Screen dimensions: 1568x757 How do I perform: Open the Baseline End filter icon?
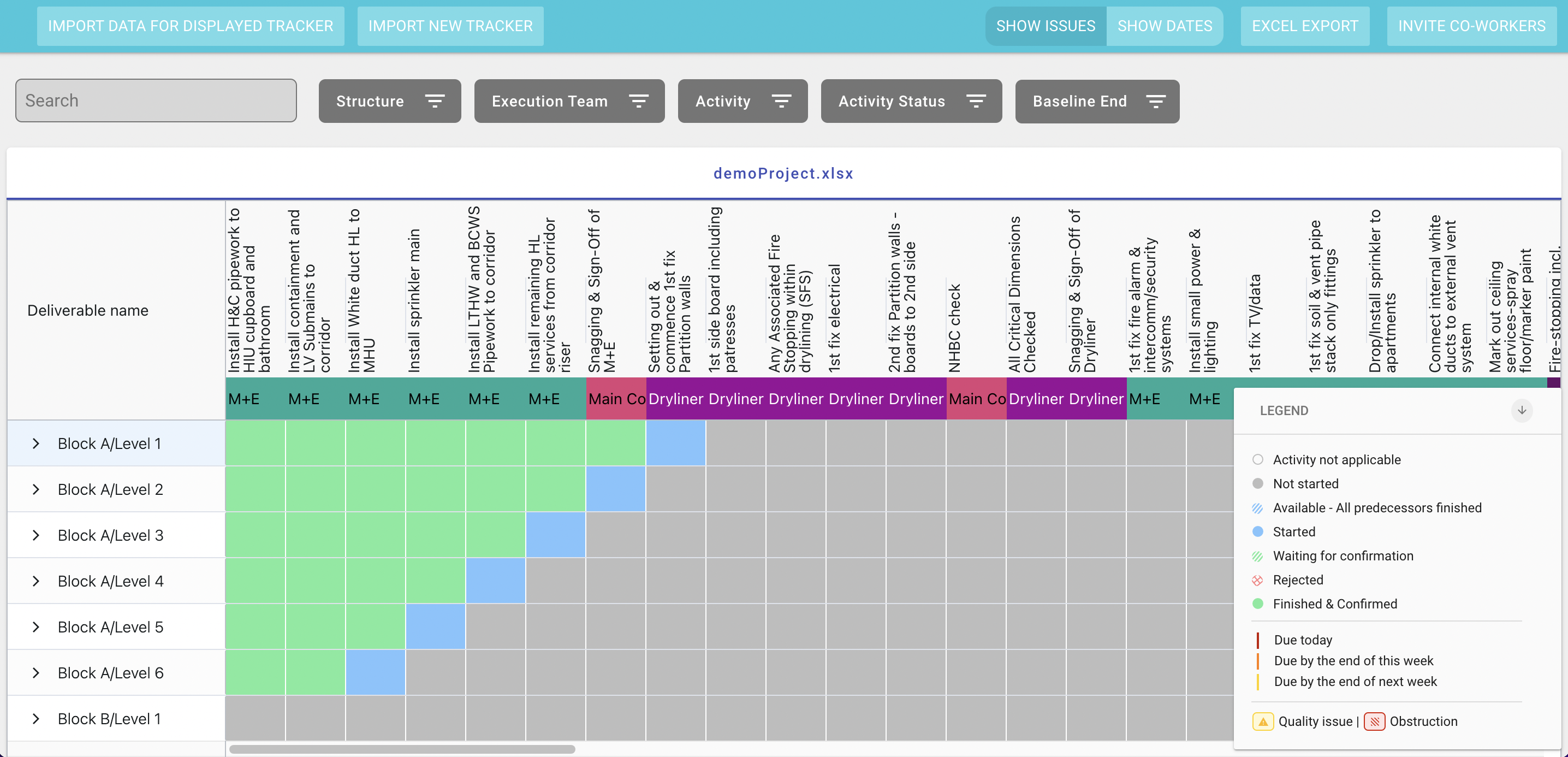click(1156, 101)
